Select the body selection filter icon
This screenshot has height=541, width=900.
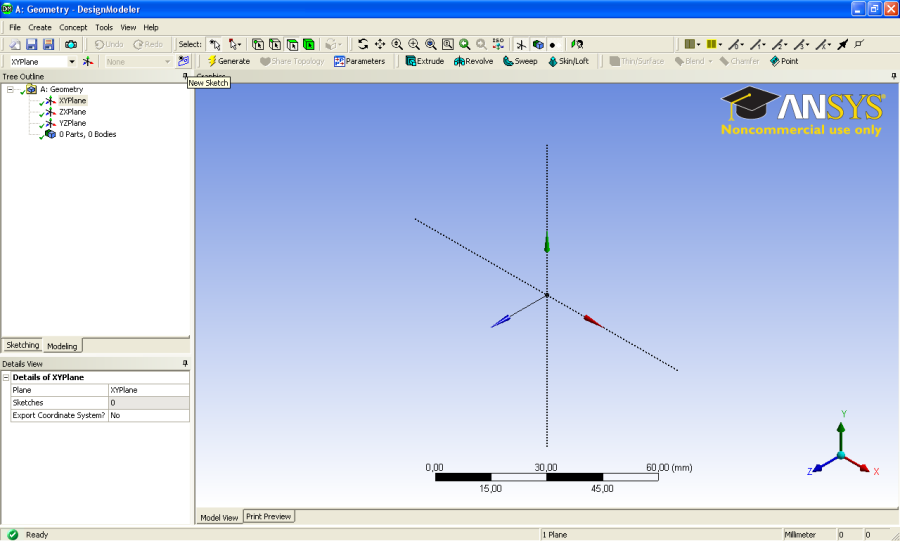pyautogui.click(x=309, y=44)
